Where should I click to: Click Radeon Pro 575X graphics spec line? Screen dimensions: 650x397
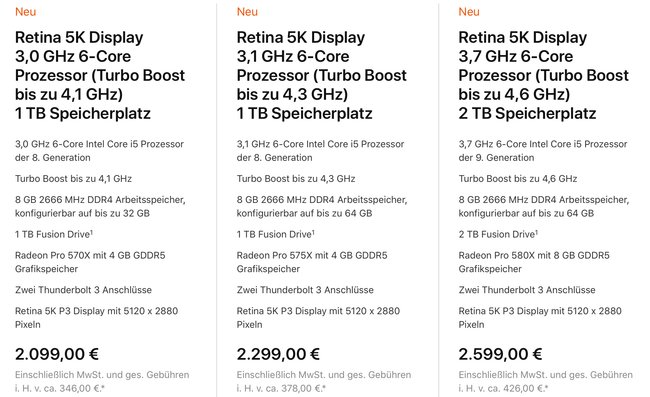click(x=312, y=262)
